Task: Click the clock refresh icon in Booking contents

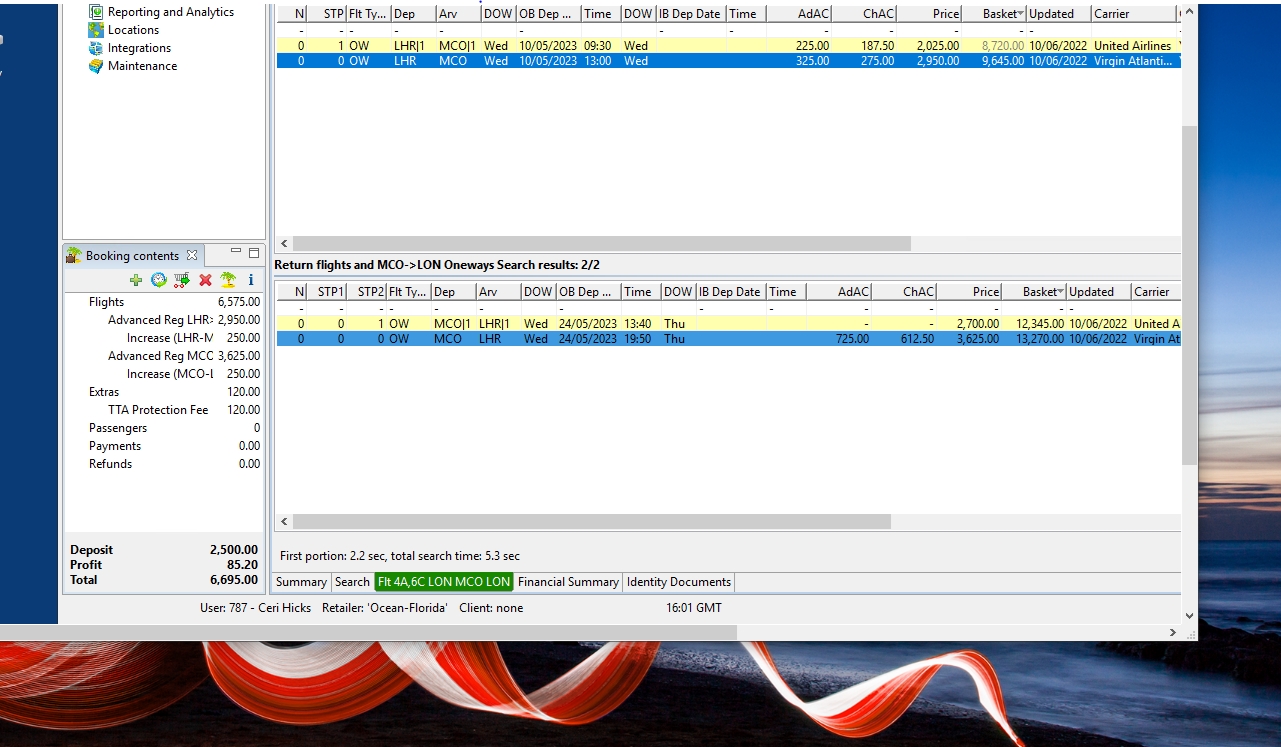Action: 158,280
